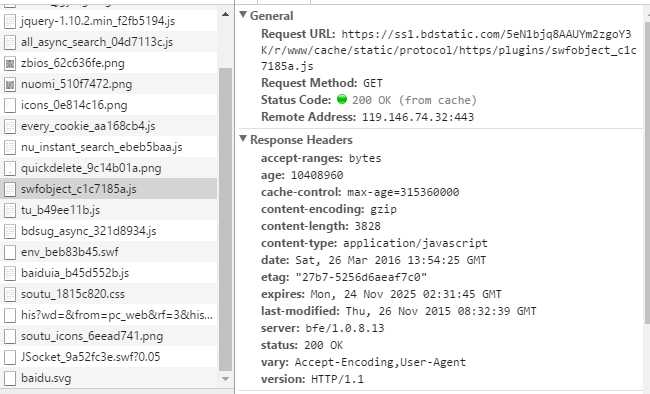Click the file icon beside baidu.svg
Viewport: 650px width, 394px height.
click(10, 378)
